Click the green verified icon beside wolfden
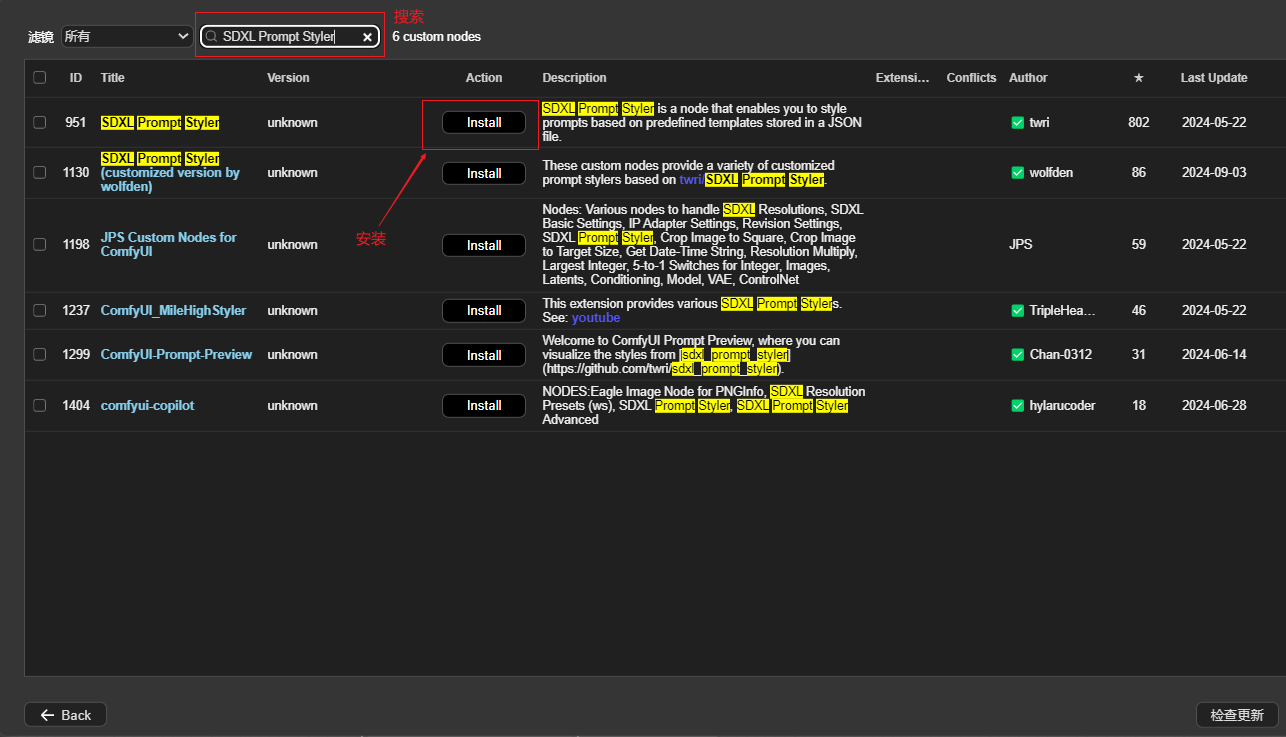Viewport: 1286px width, 737px height. [x=1018, y=172]
